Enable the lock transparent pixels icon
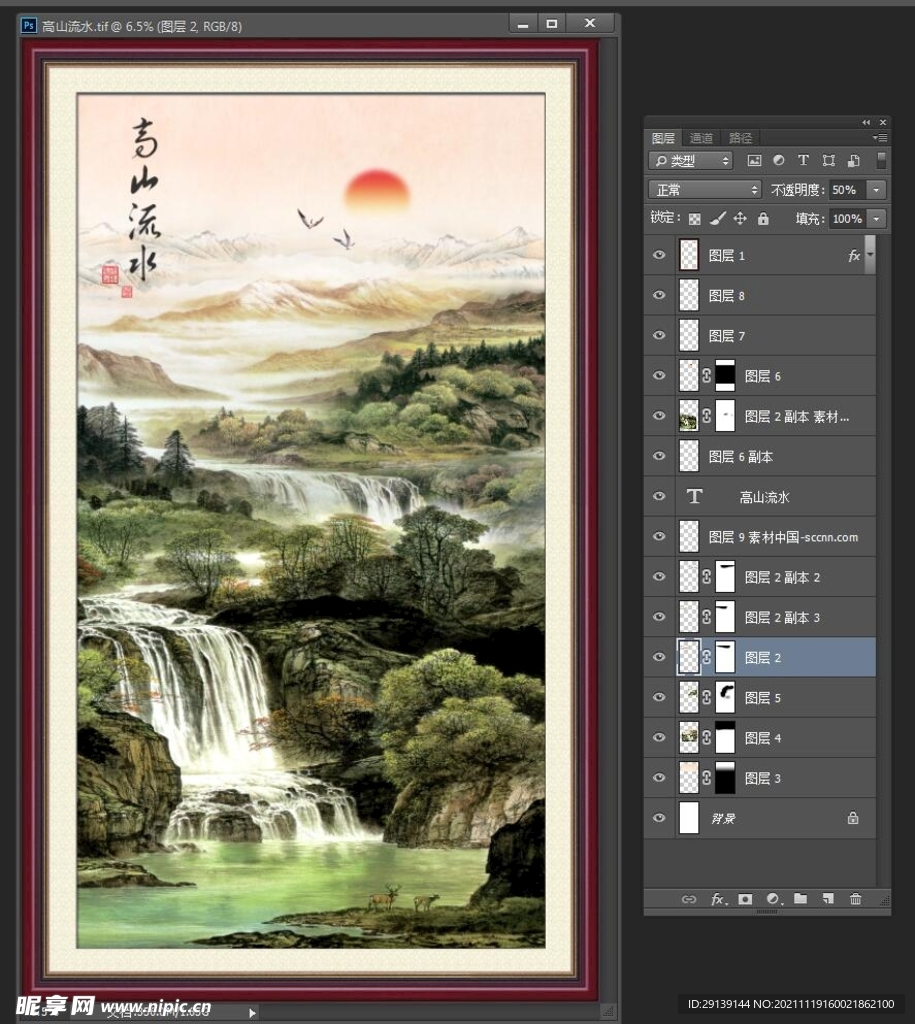 (695, 218)
